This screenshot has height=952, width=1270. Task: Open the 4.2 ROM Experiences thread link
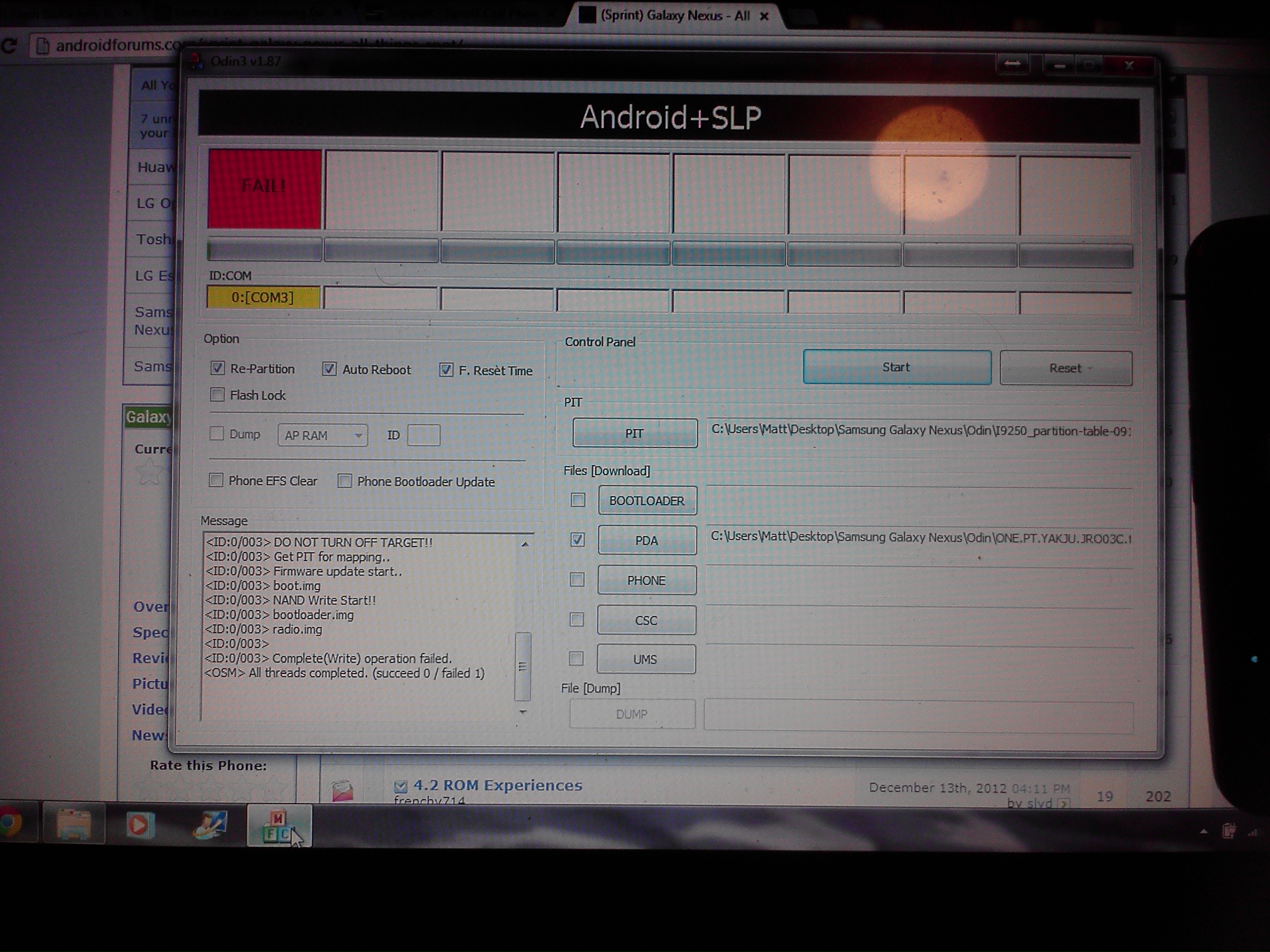point(498,785)
